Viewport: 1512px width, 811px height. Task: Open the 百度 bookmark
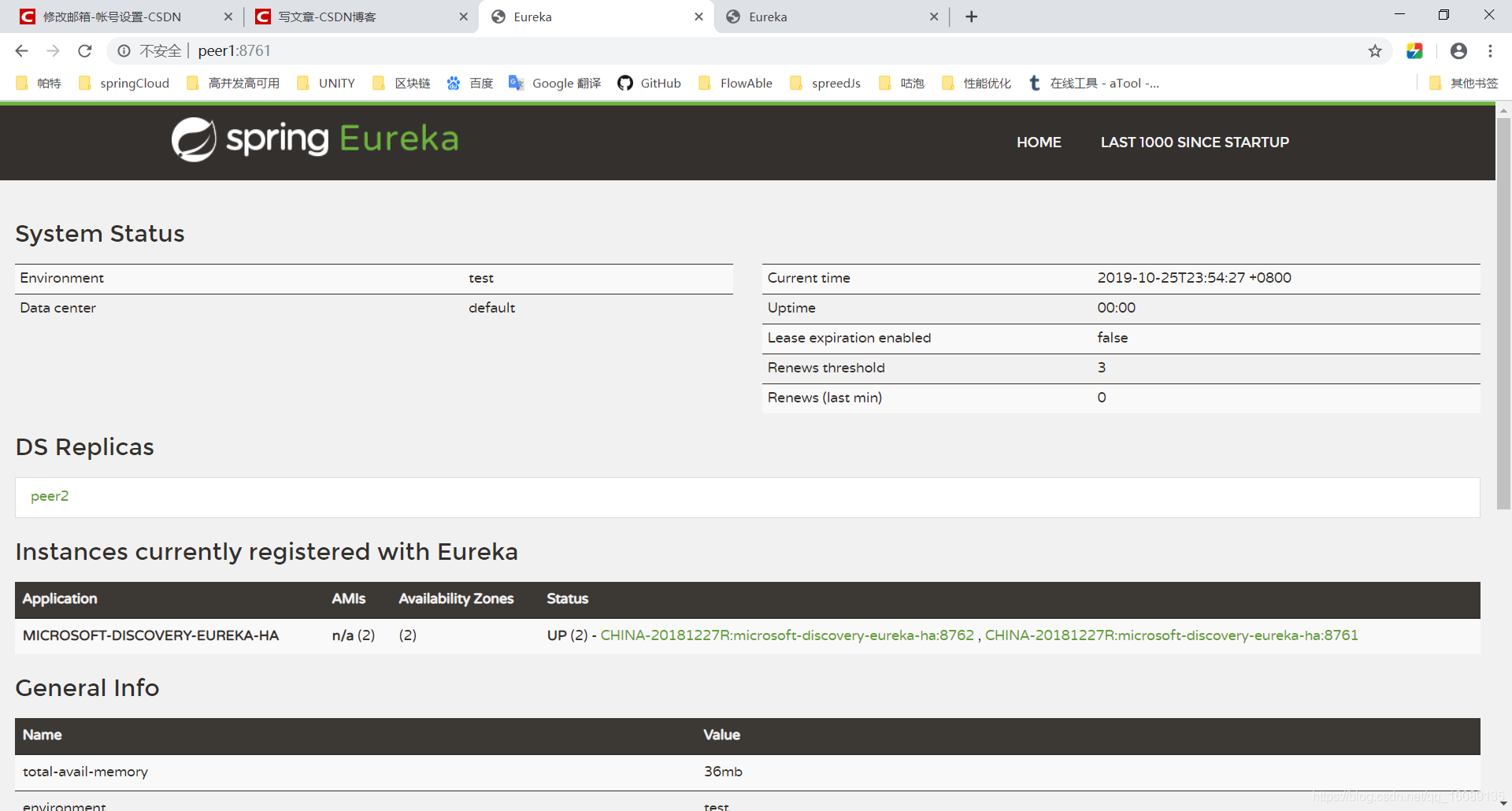[470, 83]
